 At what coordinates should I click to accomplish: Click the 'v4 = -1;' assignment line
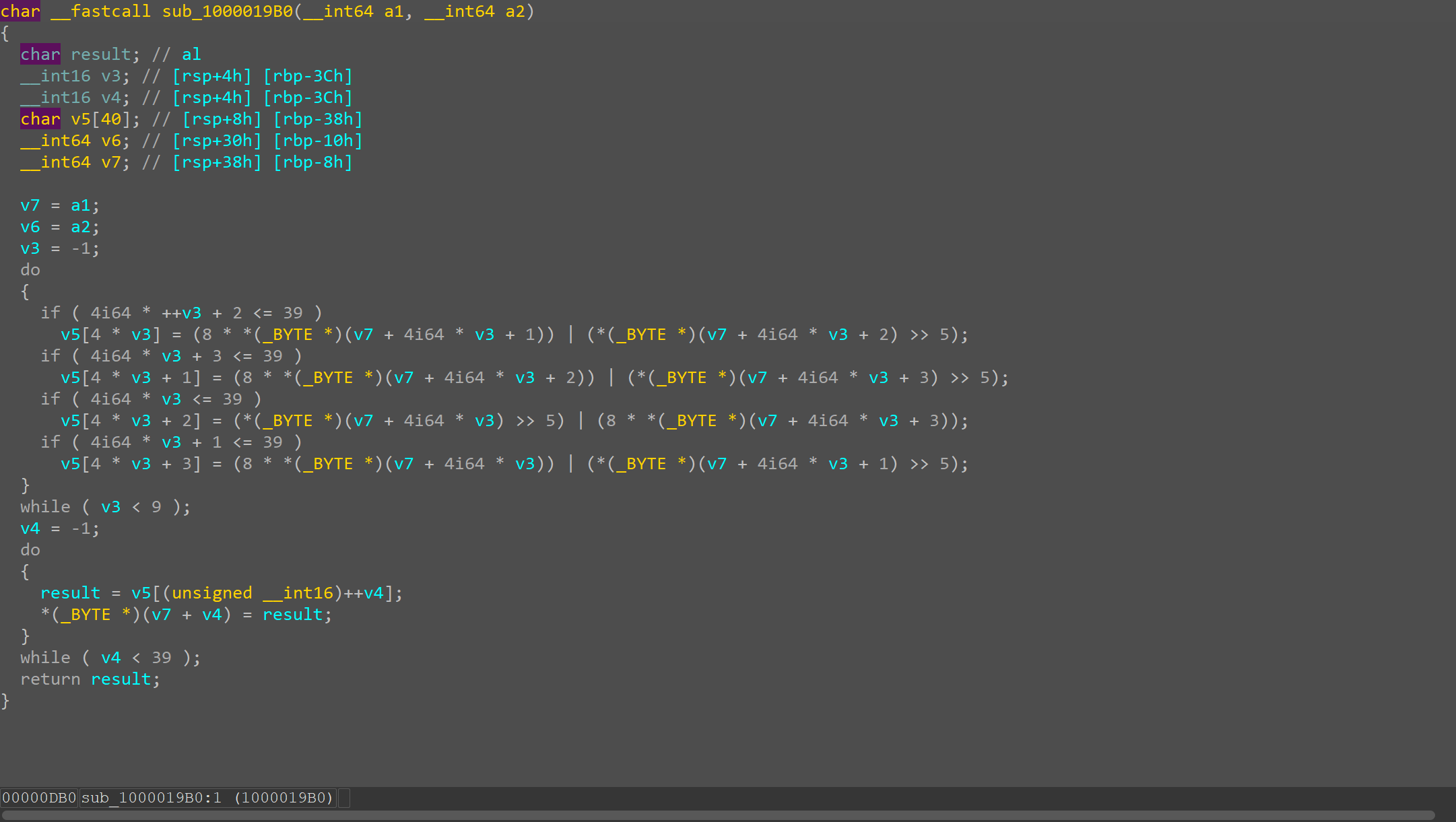point(59,528)
